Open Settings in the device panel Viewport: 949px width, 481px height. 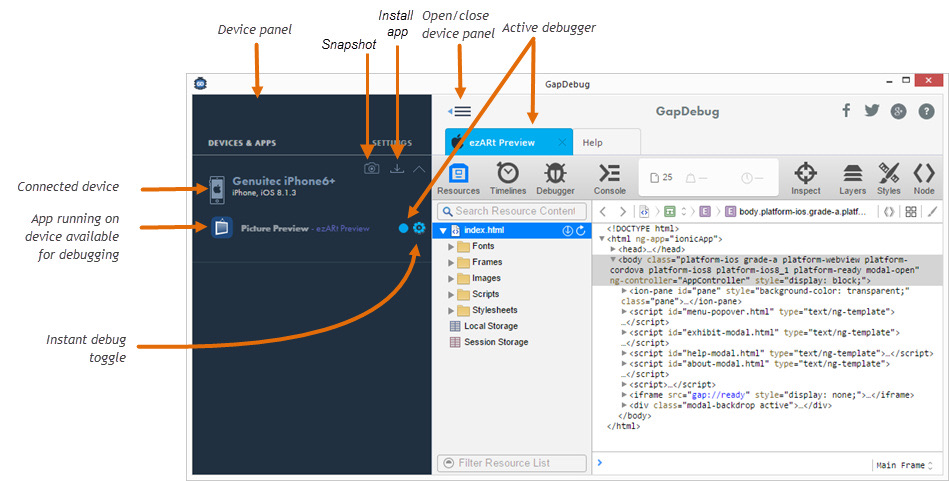(x=391, y=143)
